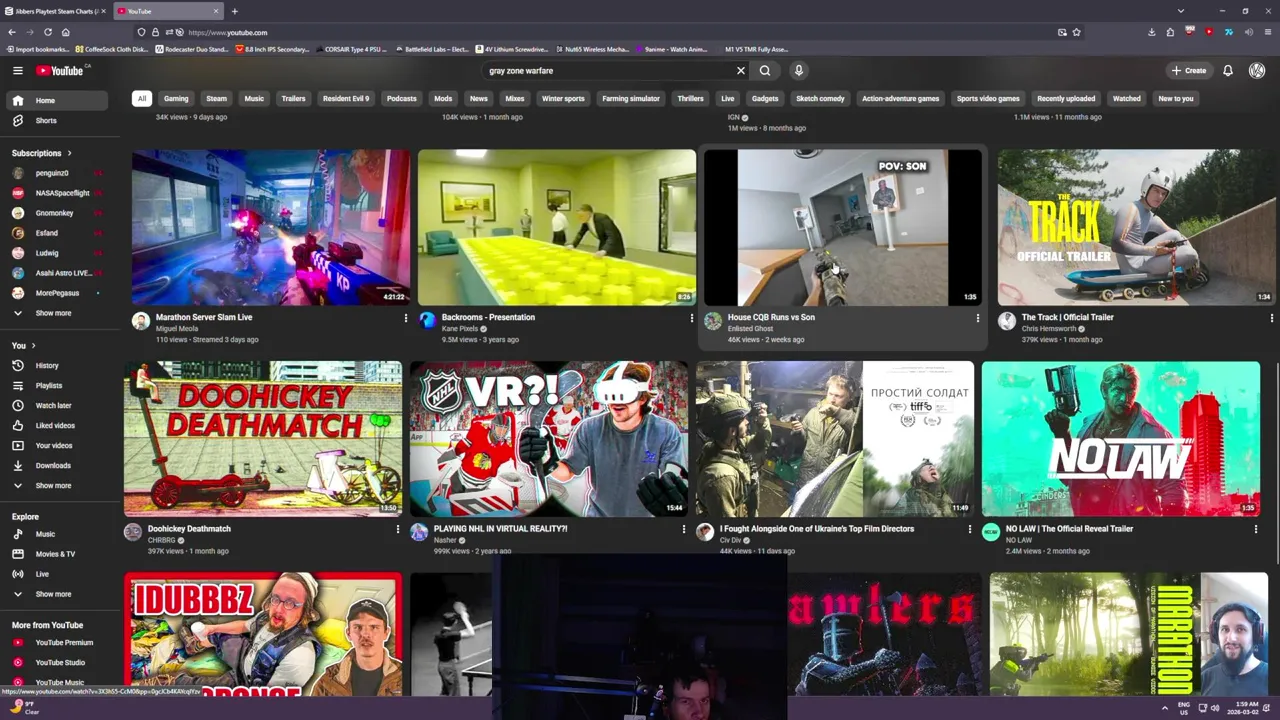Open penguinz0 subscription channel
This screenshot has width=1280, height=720.
pyautogui.click(x=55, y=174)
